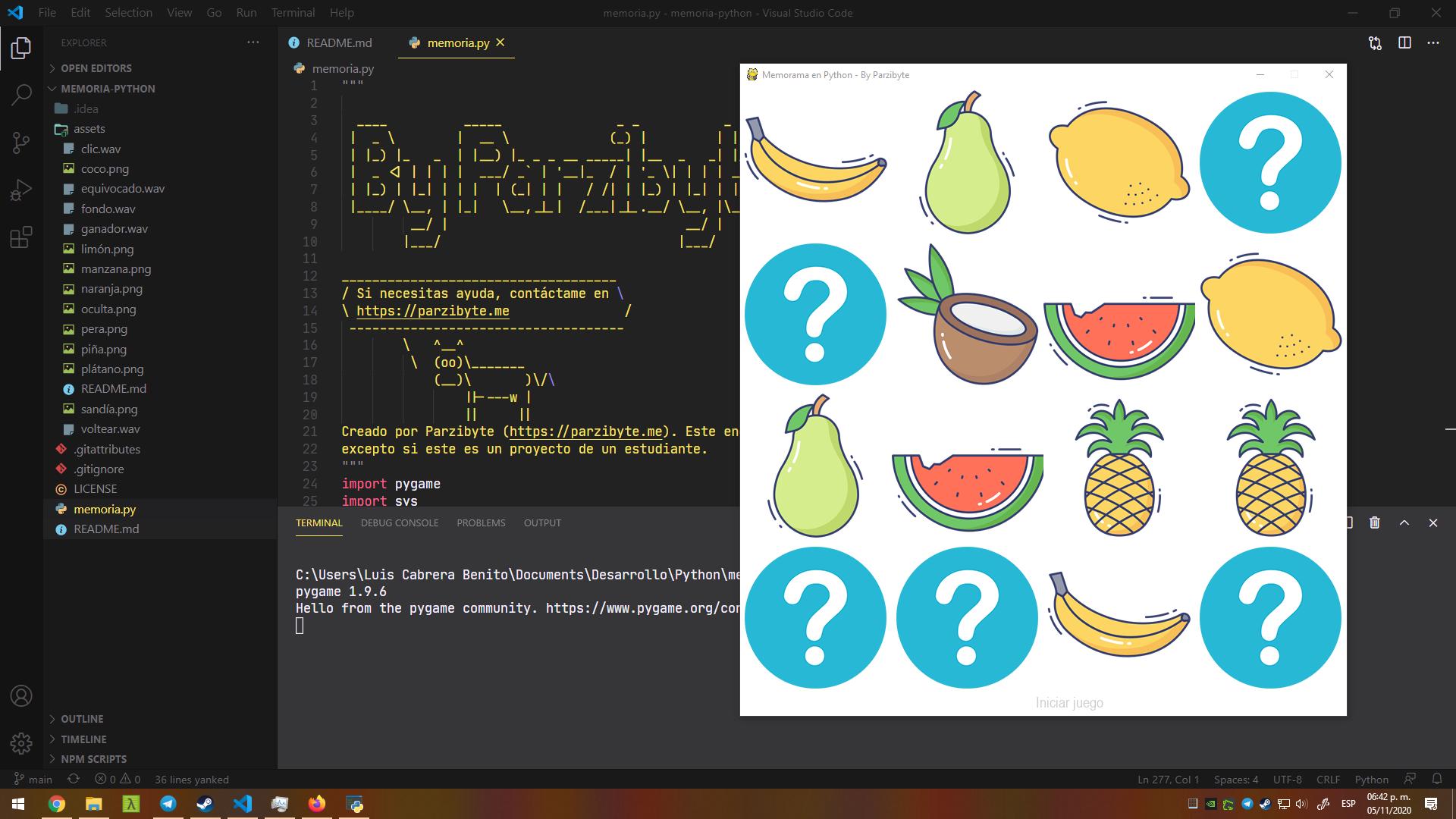Image resolution: width=1456 pixels, height=819 pixels.
Task: Open the Search view in activity bar
Action: coord(21,95)
